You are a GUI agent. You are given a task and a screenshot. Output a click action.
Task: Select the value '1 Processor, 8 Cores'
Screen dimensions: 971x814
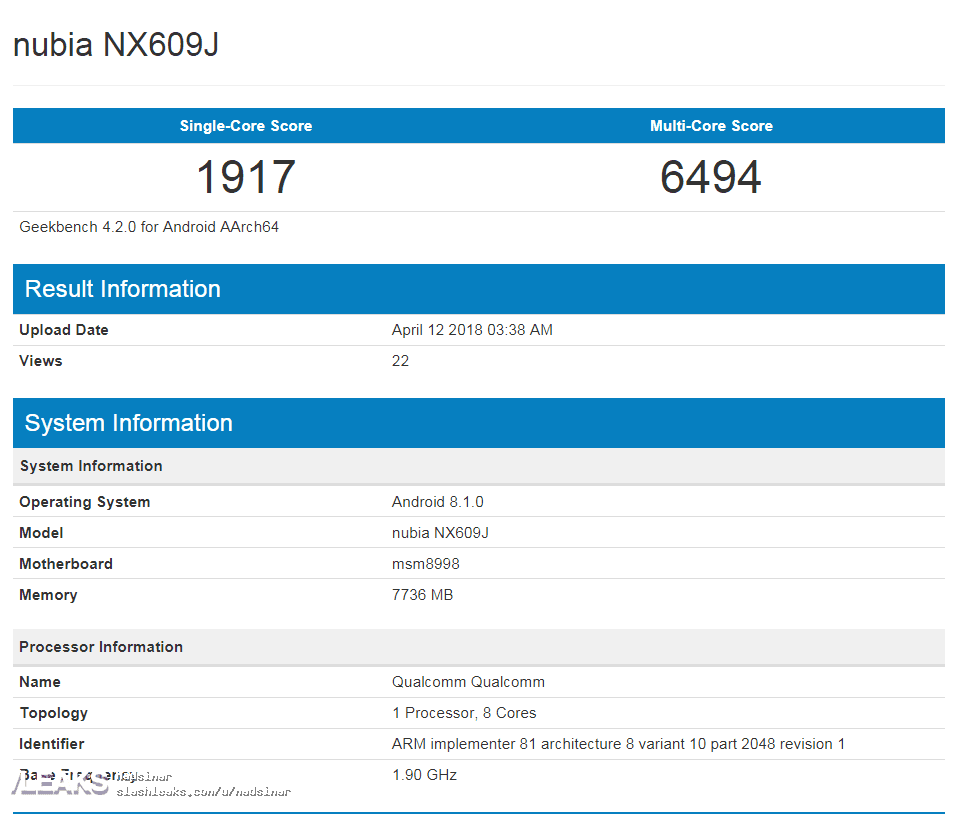(464, 713)
